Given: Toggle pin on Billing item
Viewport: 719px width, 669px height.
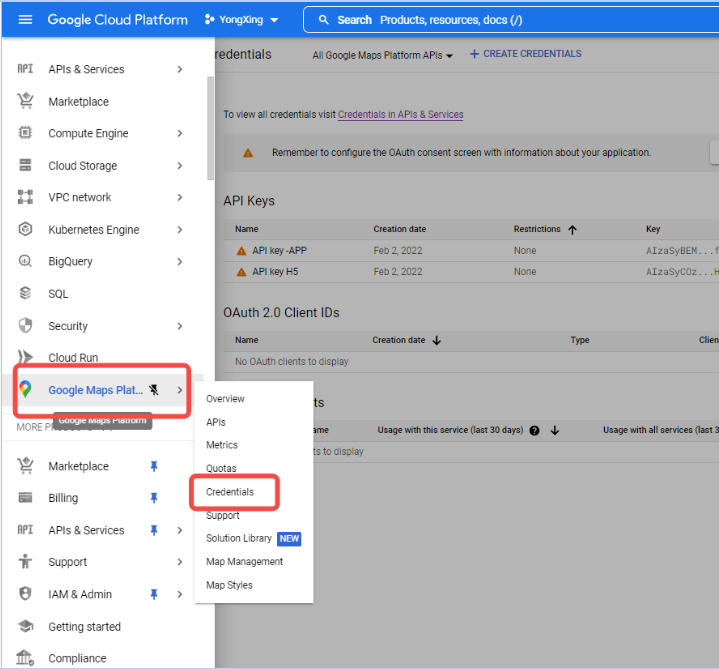Looking at the screenshot, I should [154, 498].
